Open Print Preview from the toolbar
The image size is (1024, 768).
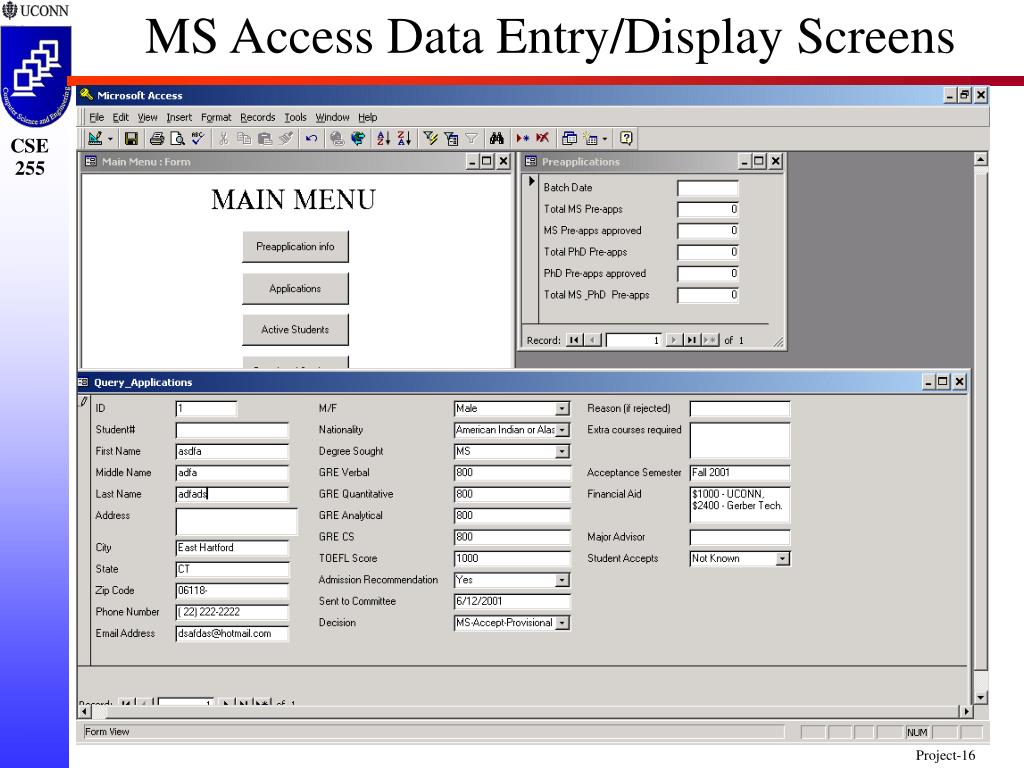pos(177,138)
